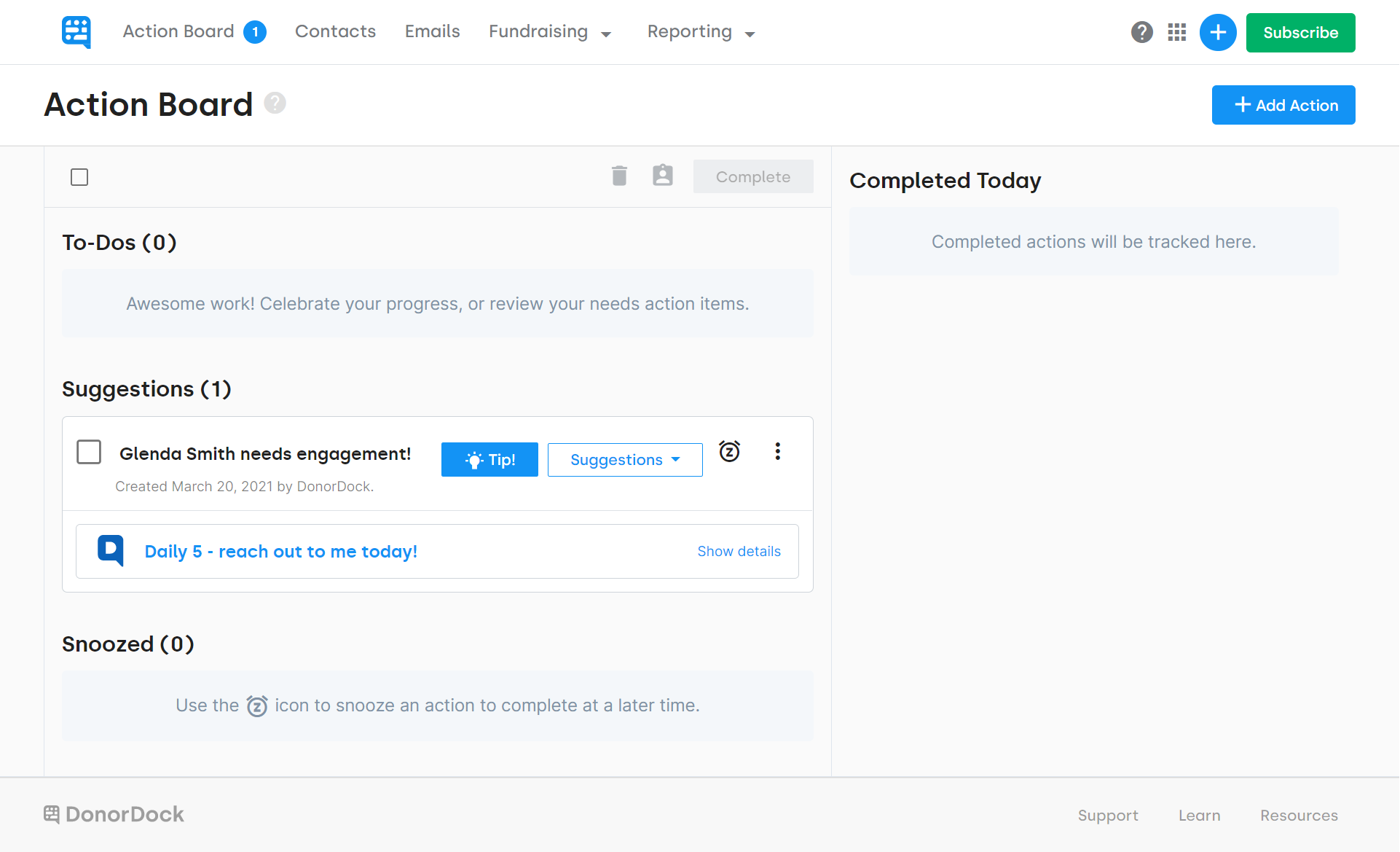Click the Tip! button
The height and width of the screenshot is (852, 1400).
pyautogui.click(x=489, y=460)
